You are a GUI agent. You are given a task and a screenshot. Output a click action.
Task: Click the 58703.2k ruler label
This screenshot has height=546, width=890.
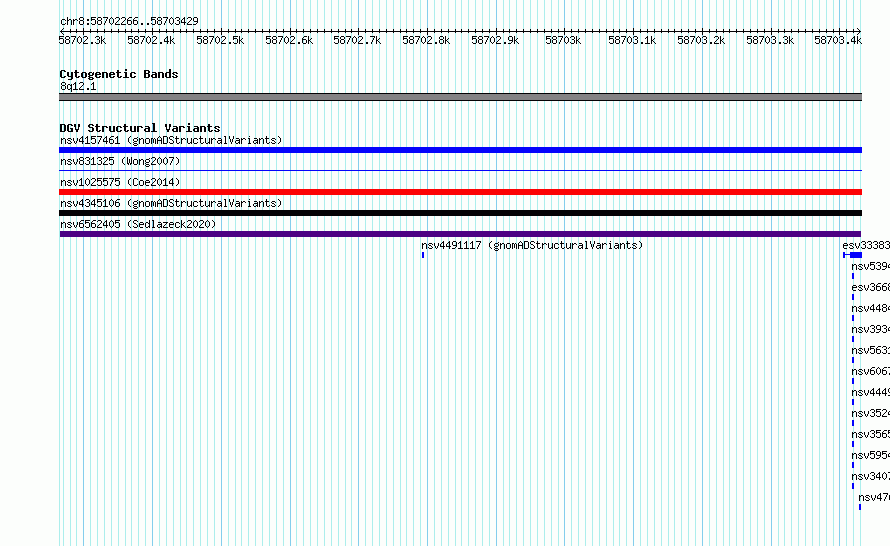pyautogui.click(x=701, y=40)
